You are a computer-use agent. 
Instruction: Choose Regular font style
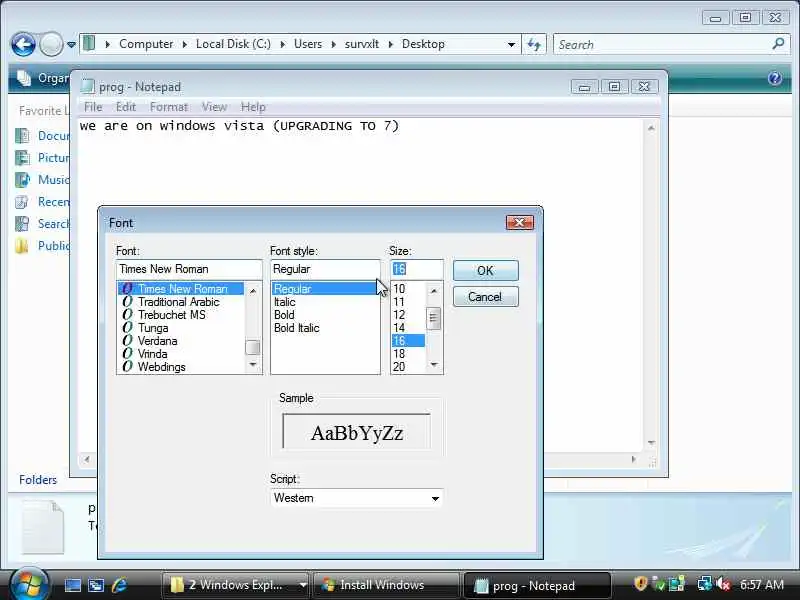324,289
